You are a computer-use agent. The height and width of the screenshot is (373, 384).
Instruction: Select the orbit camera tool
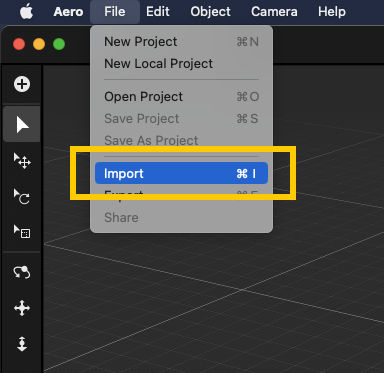tap(22, 272)
